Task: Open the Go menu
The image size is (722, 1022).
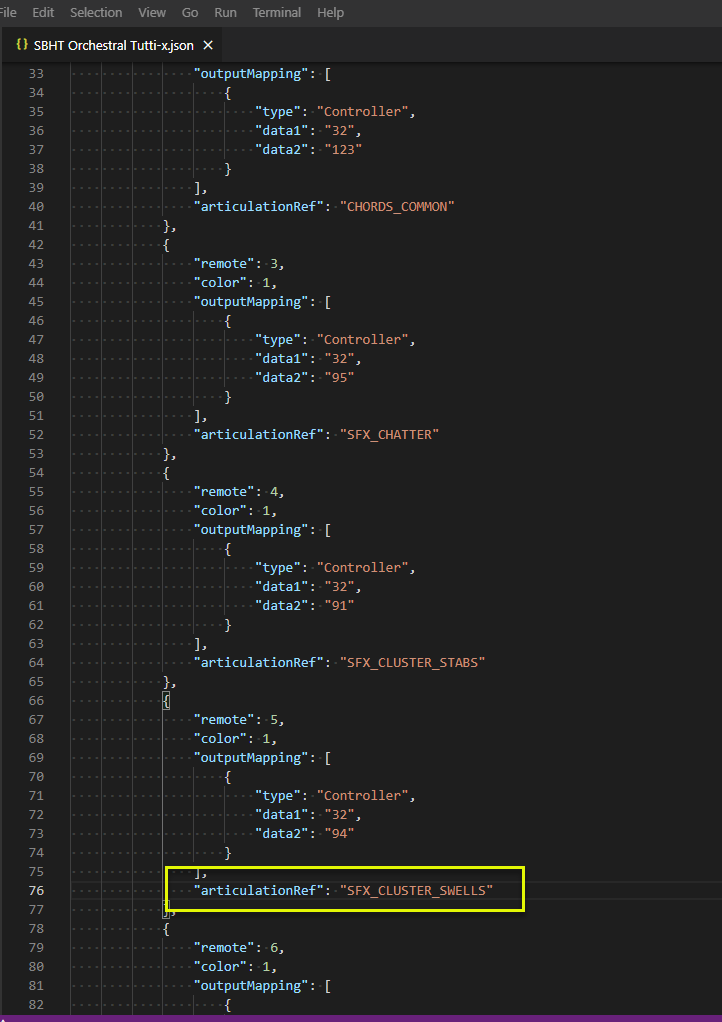Action: point(190,12)
